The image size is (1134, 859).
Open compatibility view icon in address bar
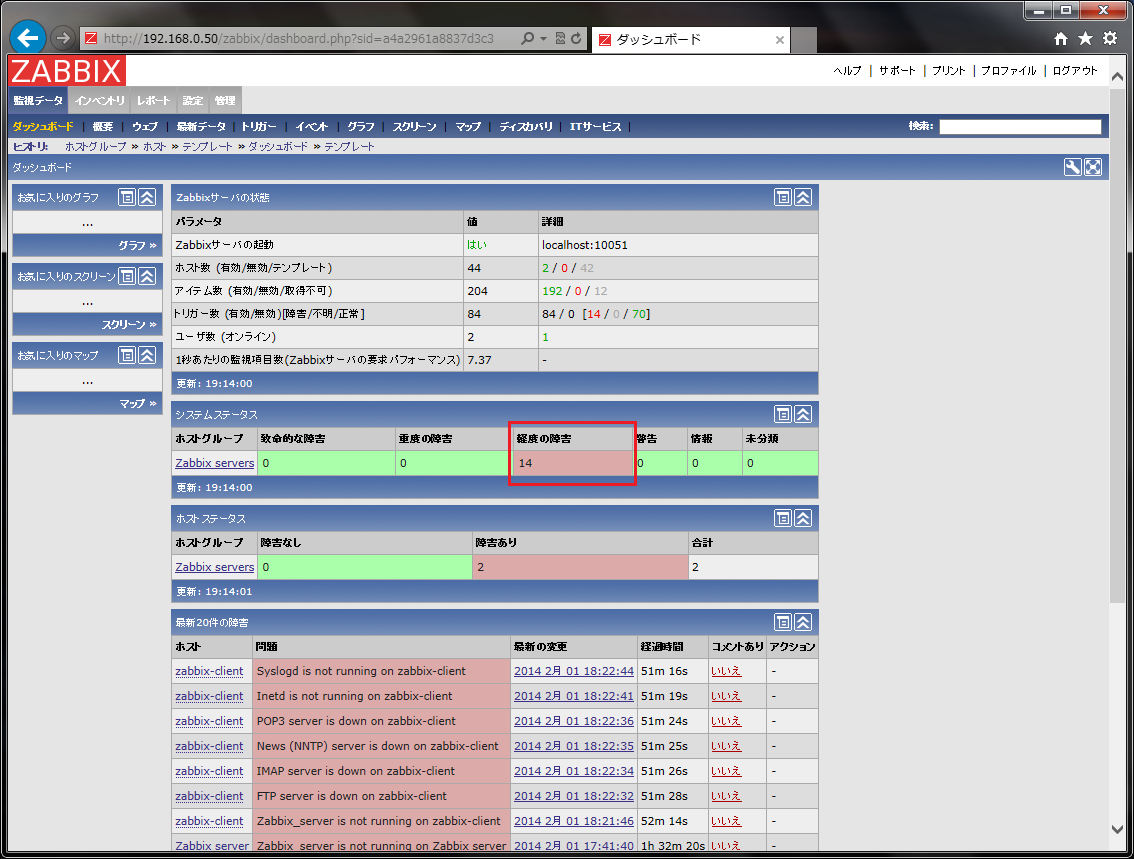[560, 38]
